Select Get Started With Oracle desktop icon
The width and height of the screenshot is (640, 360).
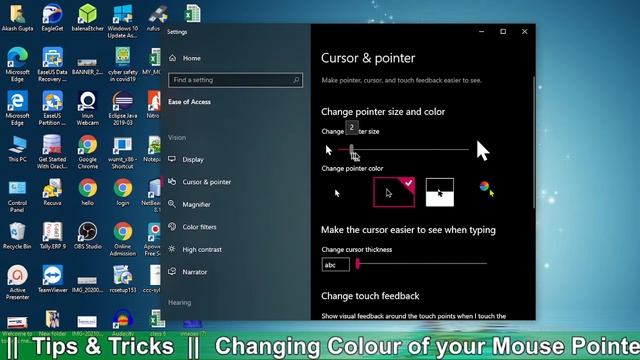[x=52, y=152]
